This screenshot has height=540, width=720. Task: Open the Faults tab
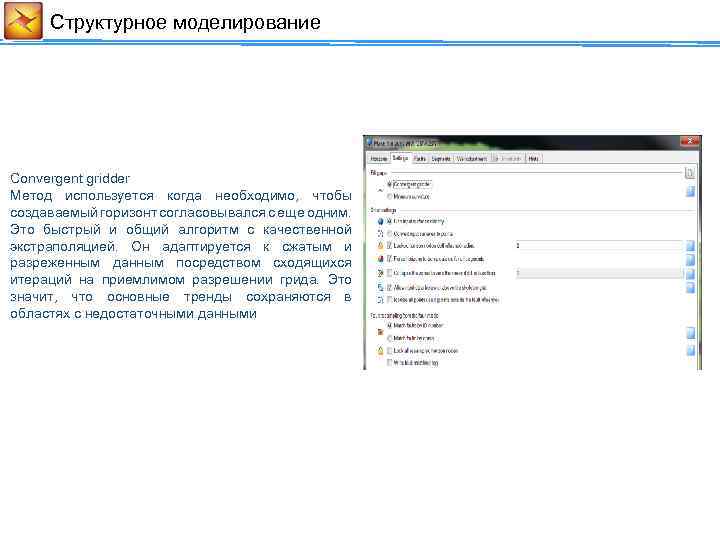point(420,159)
